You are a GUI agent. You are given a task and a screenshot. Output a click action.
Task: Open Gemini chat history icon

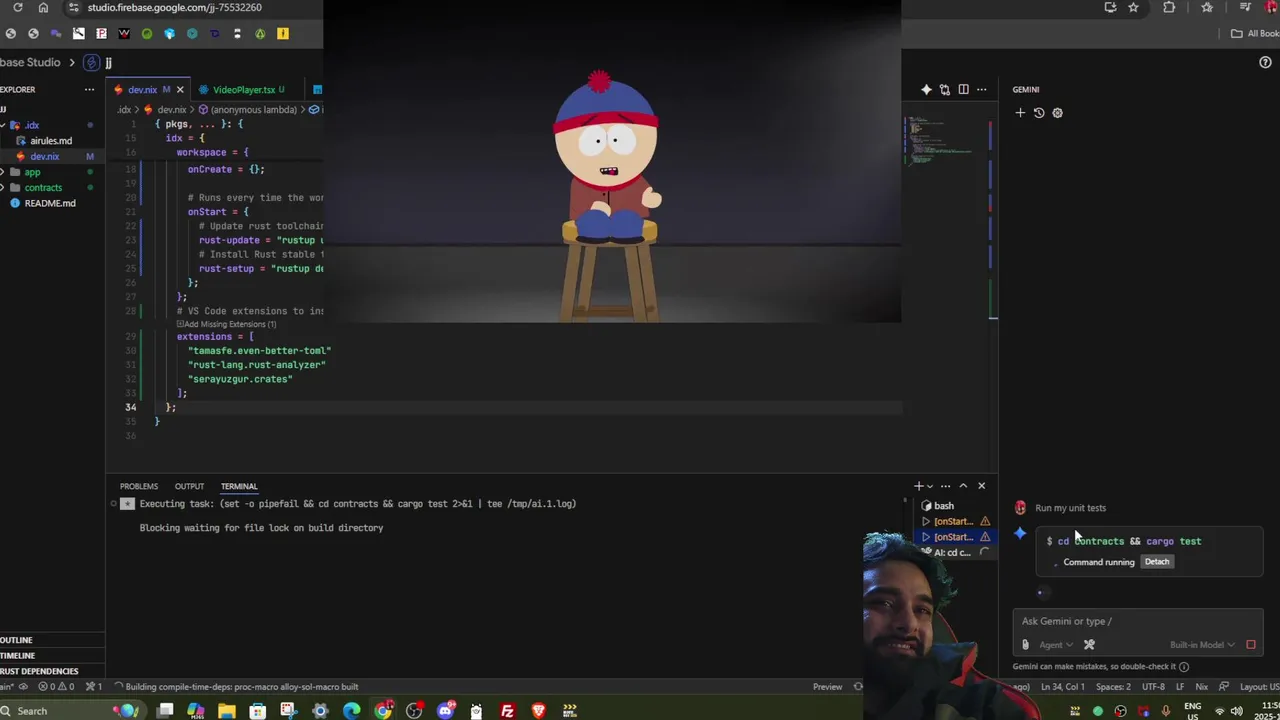pos(1039,113)
